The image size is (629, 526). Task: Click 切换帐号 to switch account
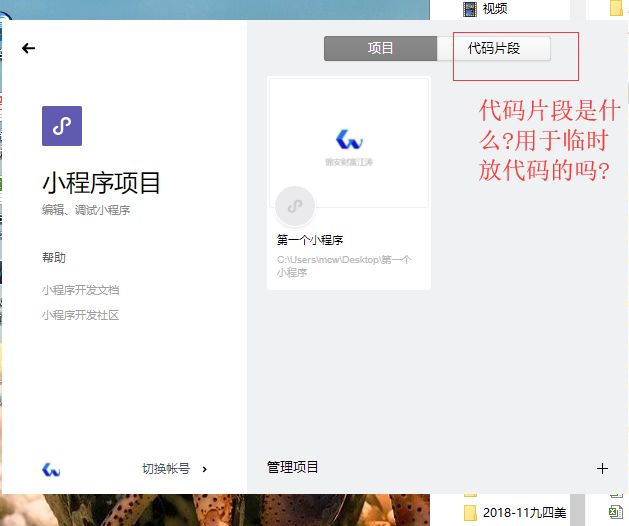pos(166,469)
